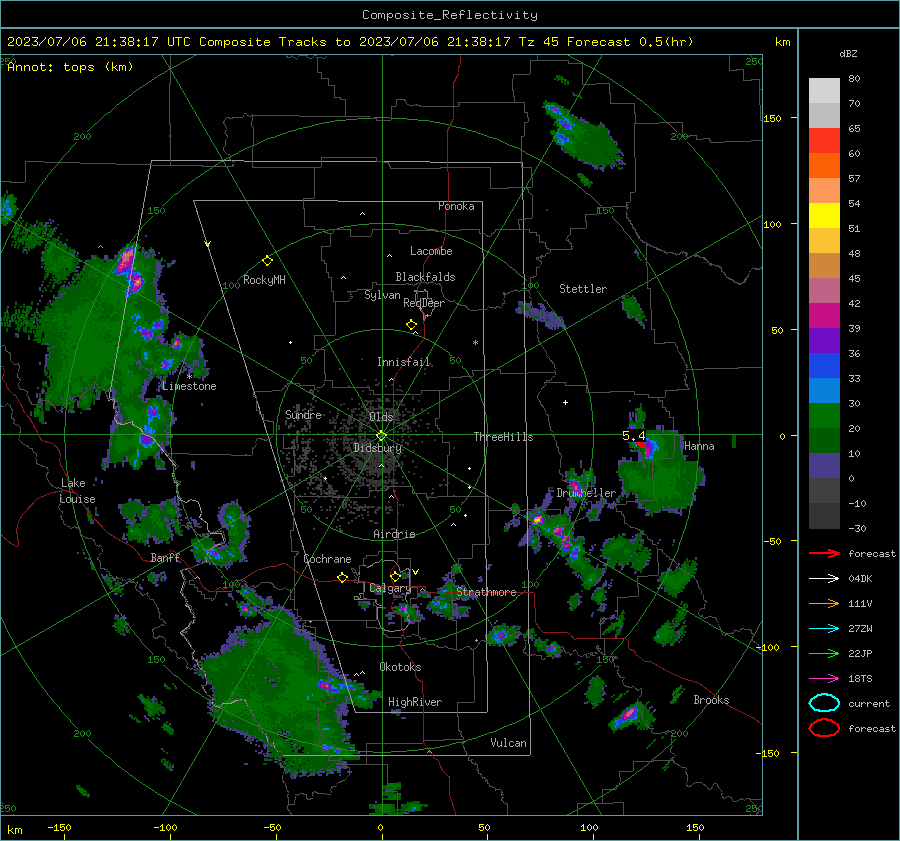Click the yellow diamond marker below Cochrane
This screenshot has height=841, width=900.
pos(343,578)
